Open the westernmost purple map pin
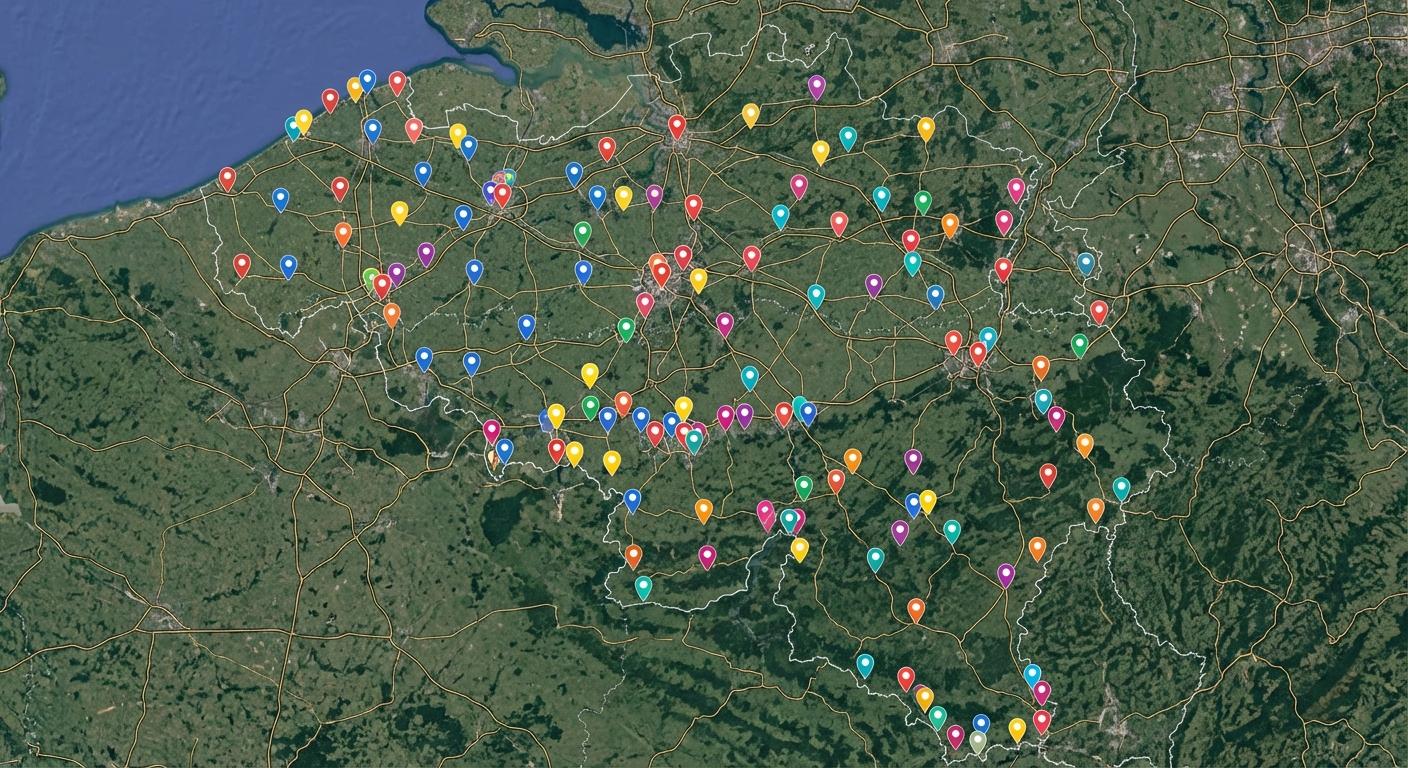 pyautogui.click(x=396, y=273)
